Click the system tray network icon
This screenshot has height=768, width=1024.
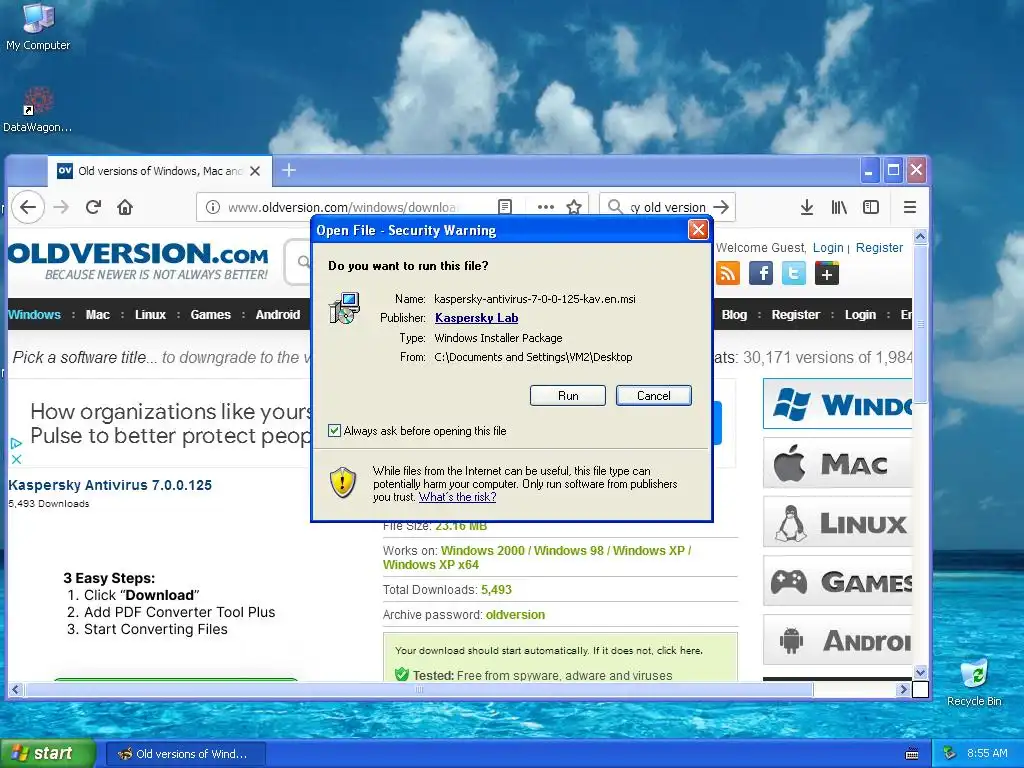(x=949, y=754)
